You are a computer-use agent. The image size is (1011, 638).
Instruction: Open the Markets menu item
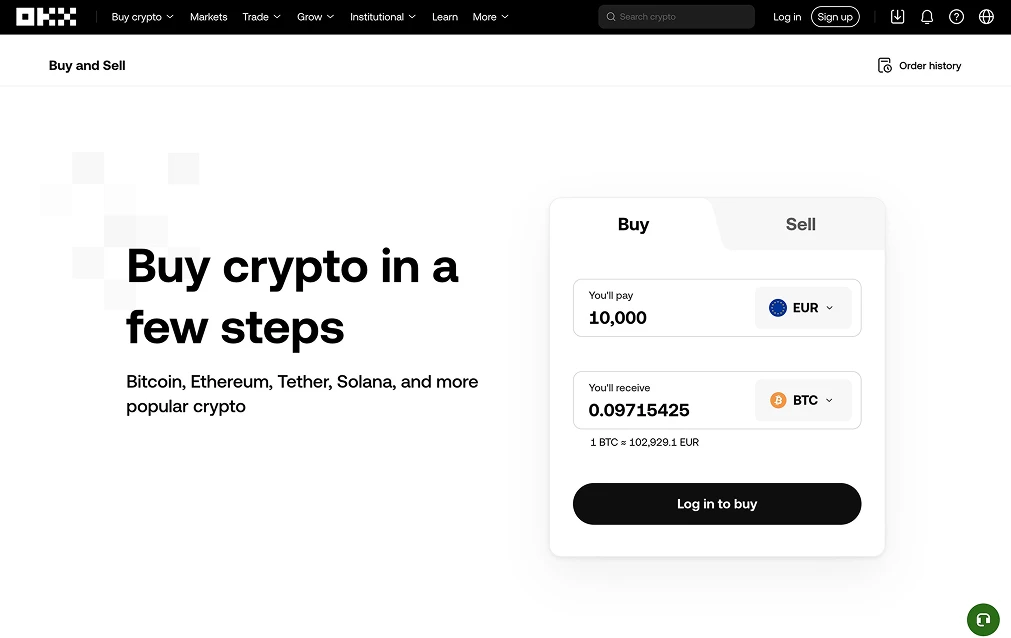208,17
